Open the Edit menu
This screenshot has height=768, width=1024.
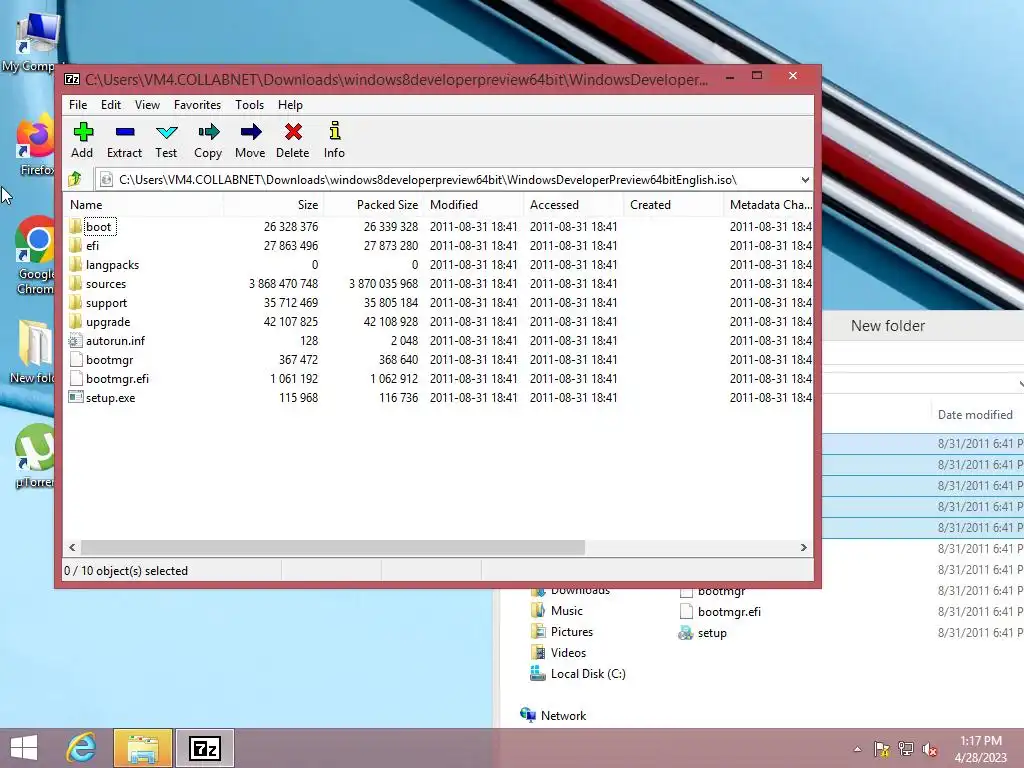110,104
